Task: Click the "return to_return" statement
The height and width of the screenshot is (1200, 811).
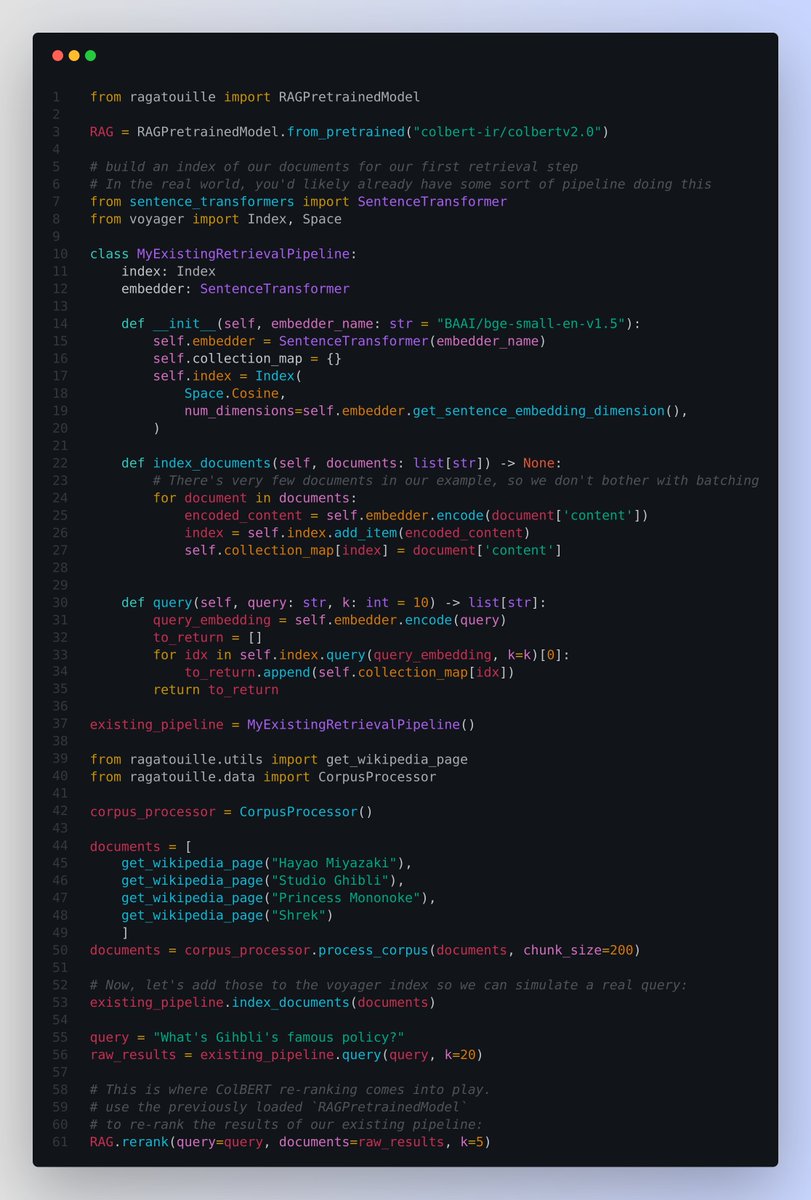Action: pos(216,689)
